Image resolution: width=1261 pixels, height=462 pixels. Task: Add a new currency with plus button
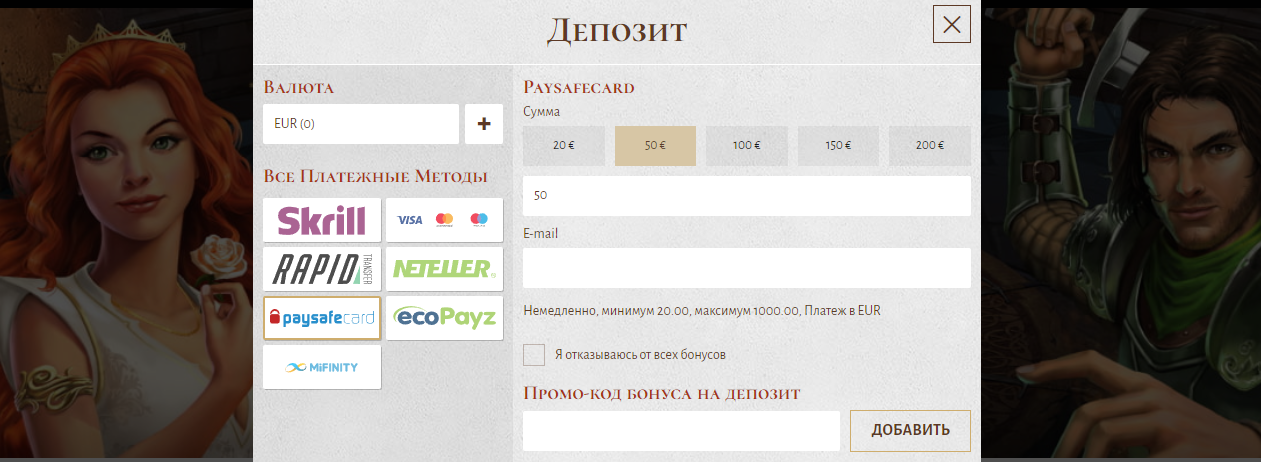point(484,124)
